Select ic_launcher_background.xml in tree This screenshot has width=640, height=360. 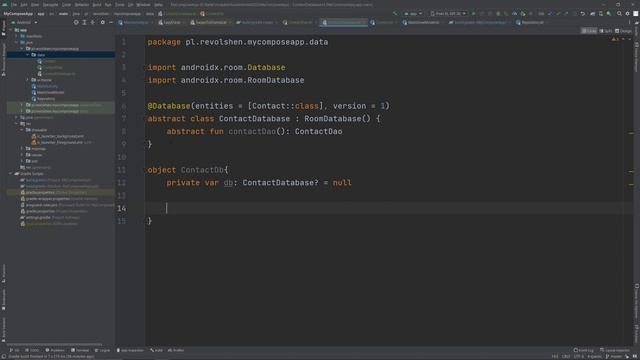pyautogui.click(x=57, y=136)
